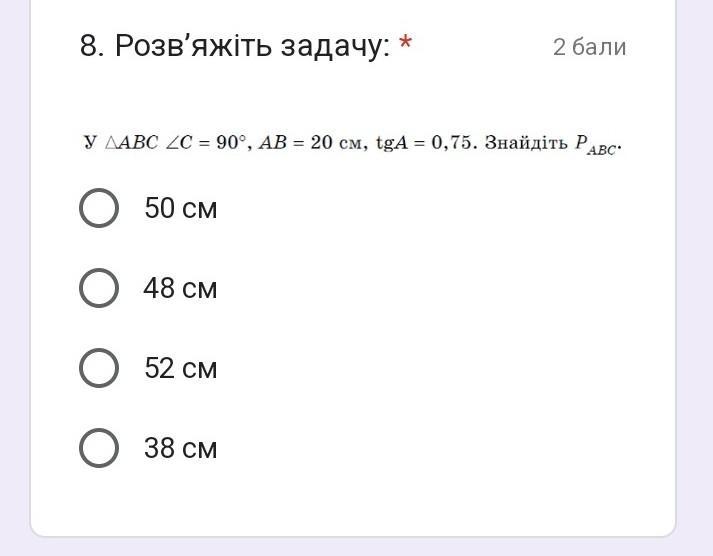Click the "2 бали" points label
Screen dimensions: 713x556
pos(590,47)
